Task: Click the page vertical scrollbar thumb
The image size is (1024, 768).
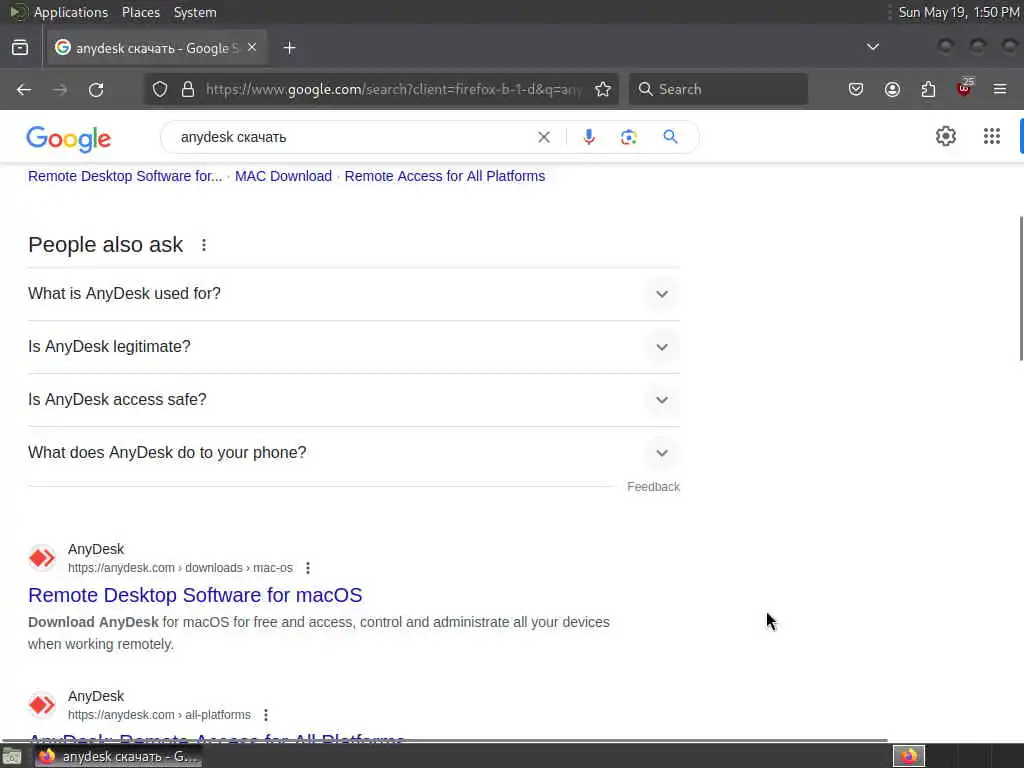Action: pyautogui.click(x=1021, y=287)
